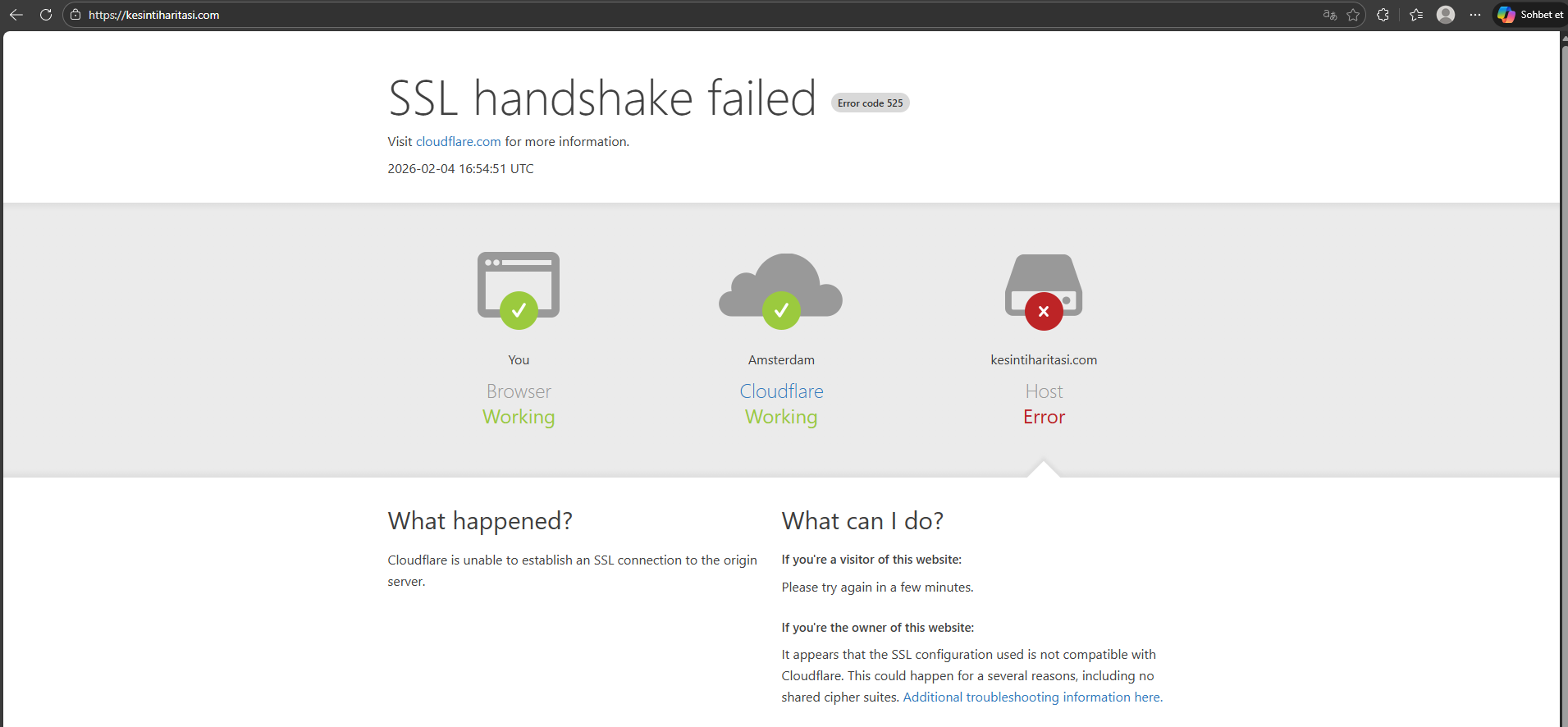
Task: Add this page to favorites with the star icon
Action: point(1353,15)
